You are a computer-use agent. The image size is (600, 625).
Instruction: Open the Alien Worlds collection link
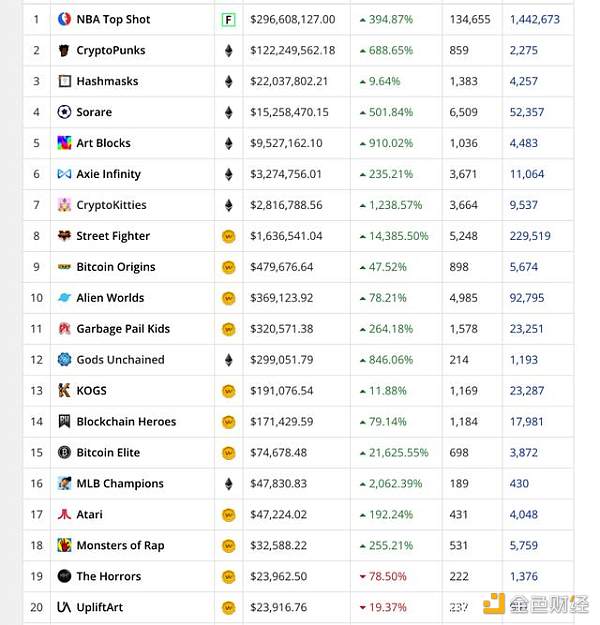(110, 298)
